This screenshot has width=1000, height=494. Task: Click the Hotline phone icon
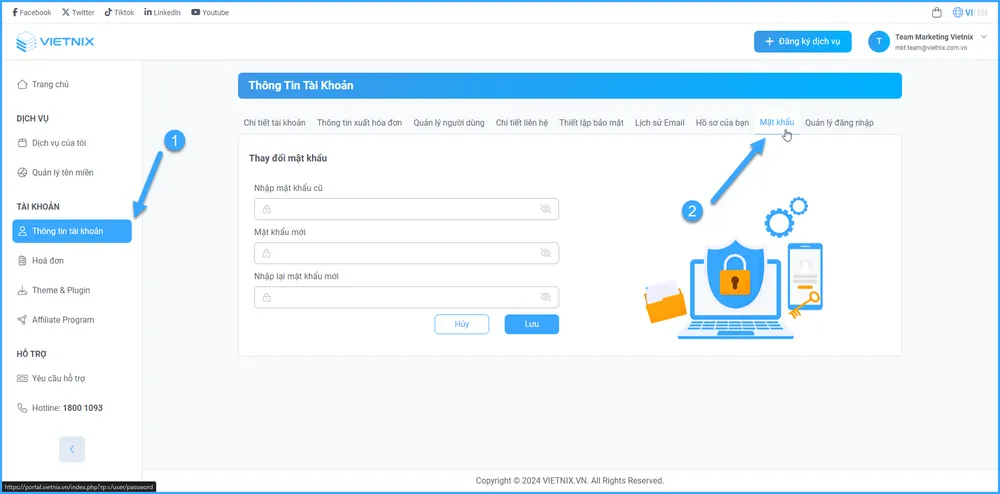pyautogui.click(x=22, y=408)
